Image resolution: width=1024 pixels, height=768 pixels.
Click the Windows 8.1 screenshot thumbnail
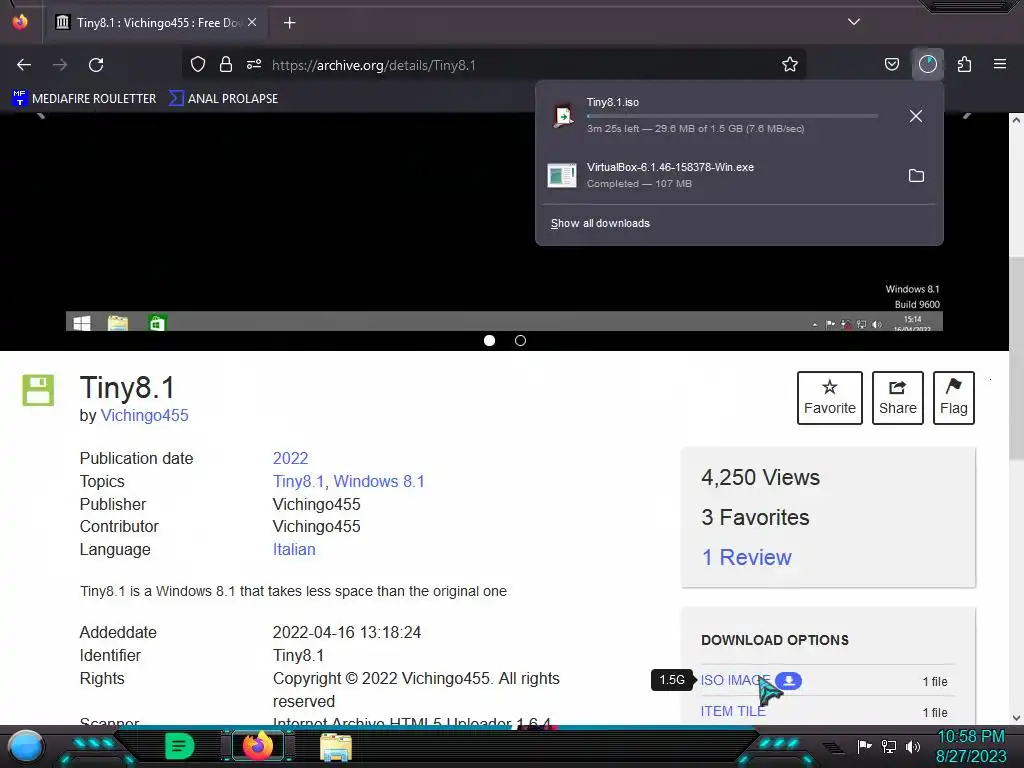point(504,222)
